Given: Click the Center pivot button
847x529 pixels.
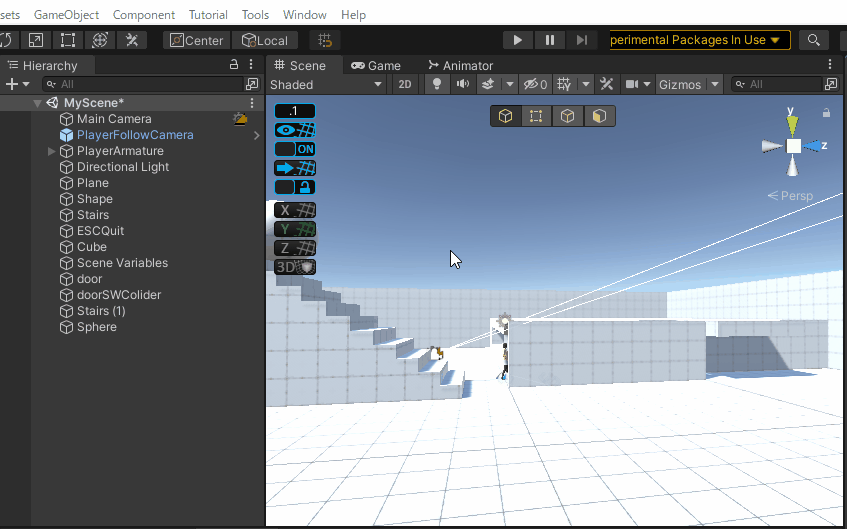Looking at the screenshot, I should [x=196, y=40].
